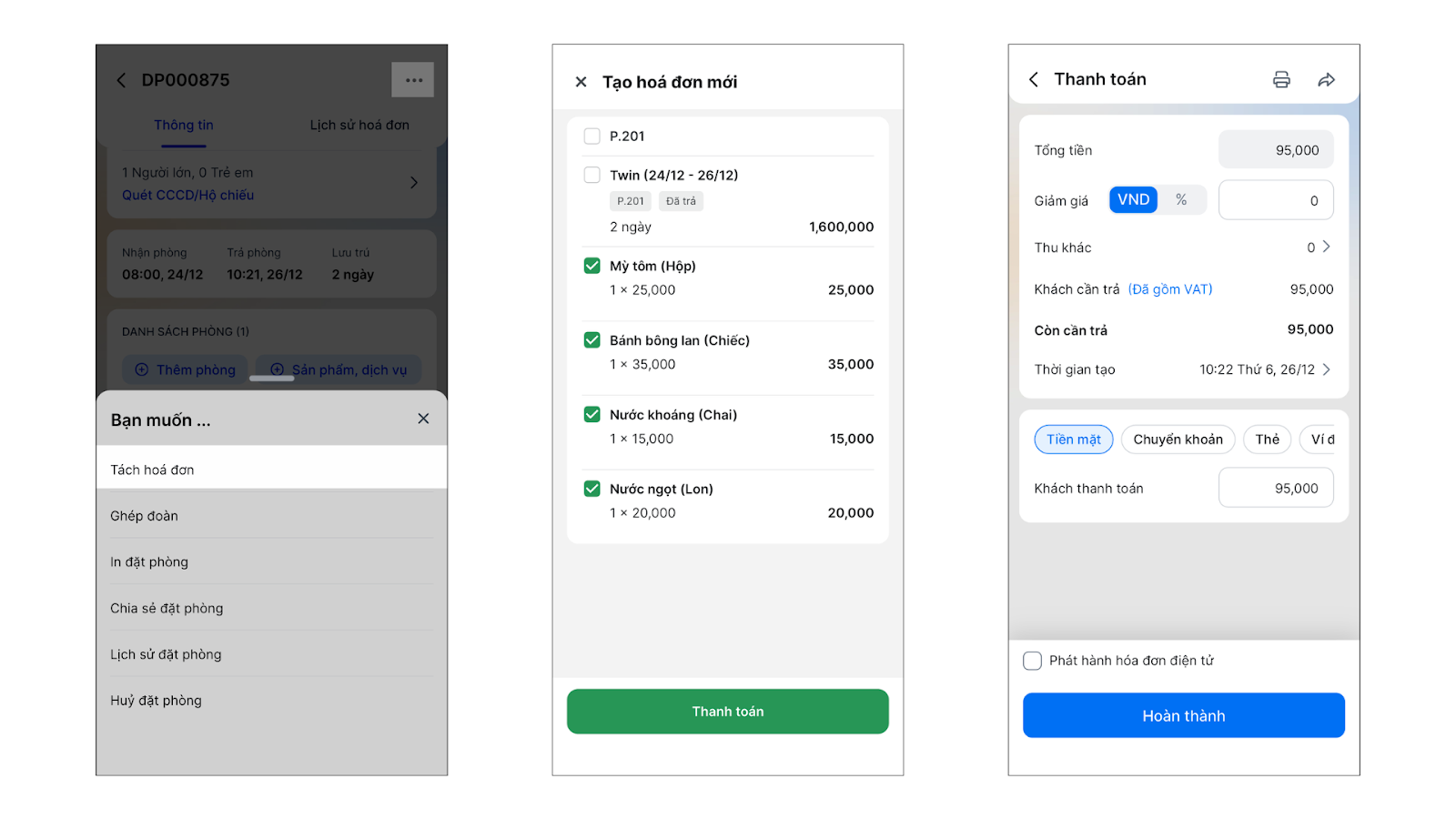Tap the share arrow icon
This screenshot has width=1456, height=819.
1327,80
